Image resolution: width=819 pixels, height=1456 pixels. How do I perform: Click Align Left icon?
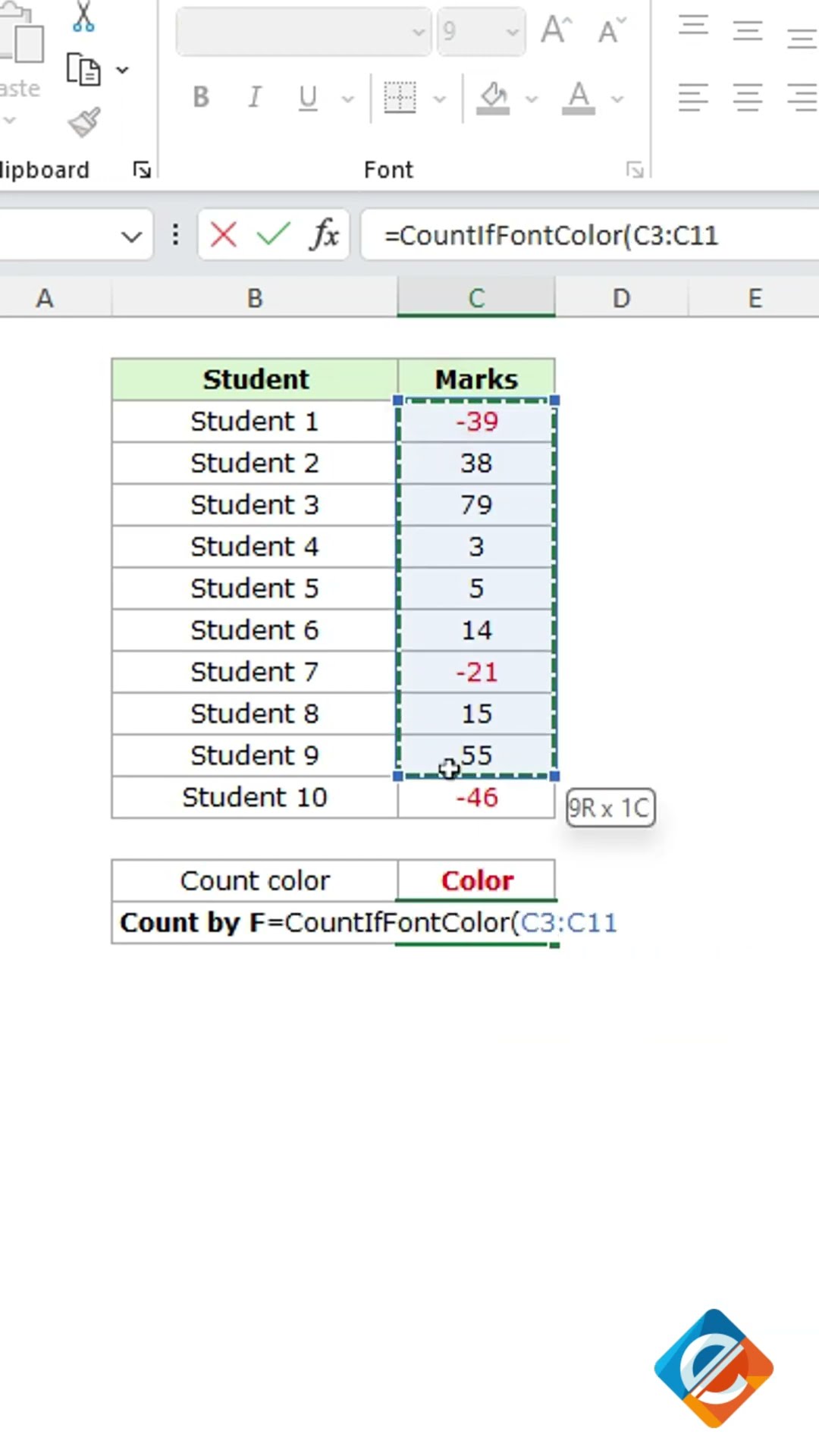pyautogui.click(x=693, y=97)
